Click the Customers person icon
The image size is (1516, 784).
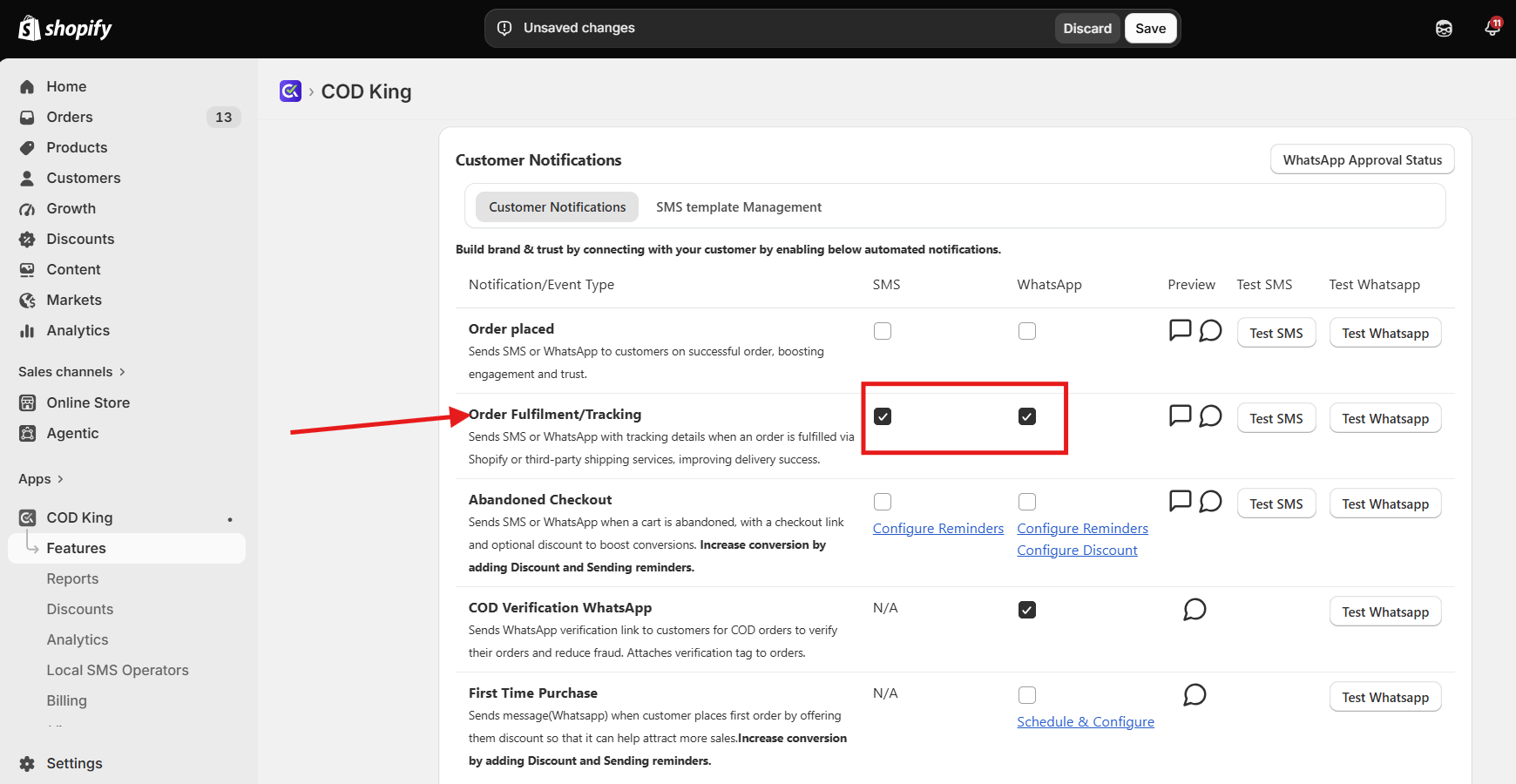coord(27,178)
